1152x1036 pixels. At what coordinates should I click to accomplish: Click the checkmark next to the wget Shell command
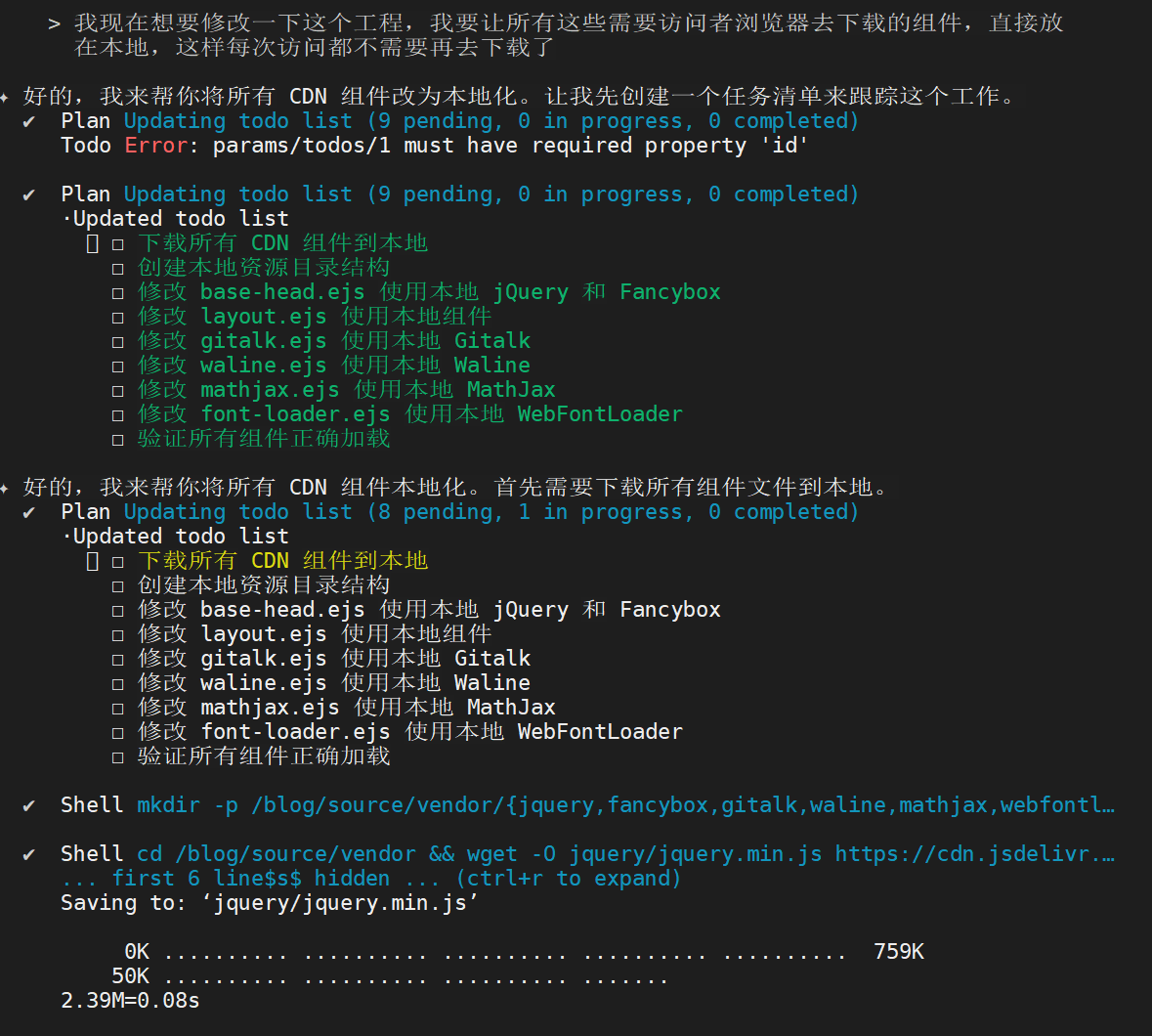pos(29,854)
